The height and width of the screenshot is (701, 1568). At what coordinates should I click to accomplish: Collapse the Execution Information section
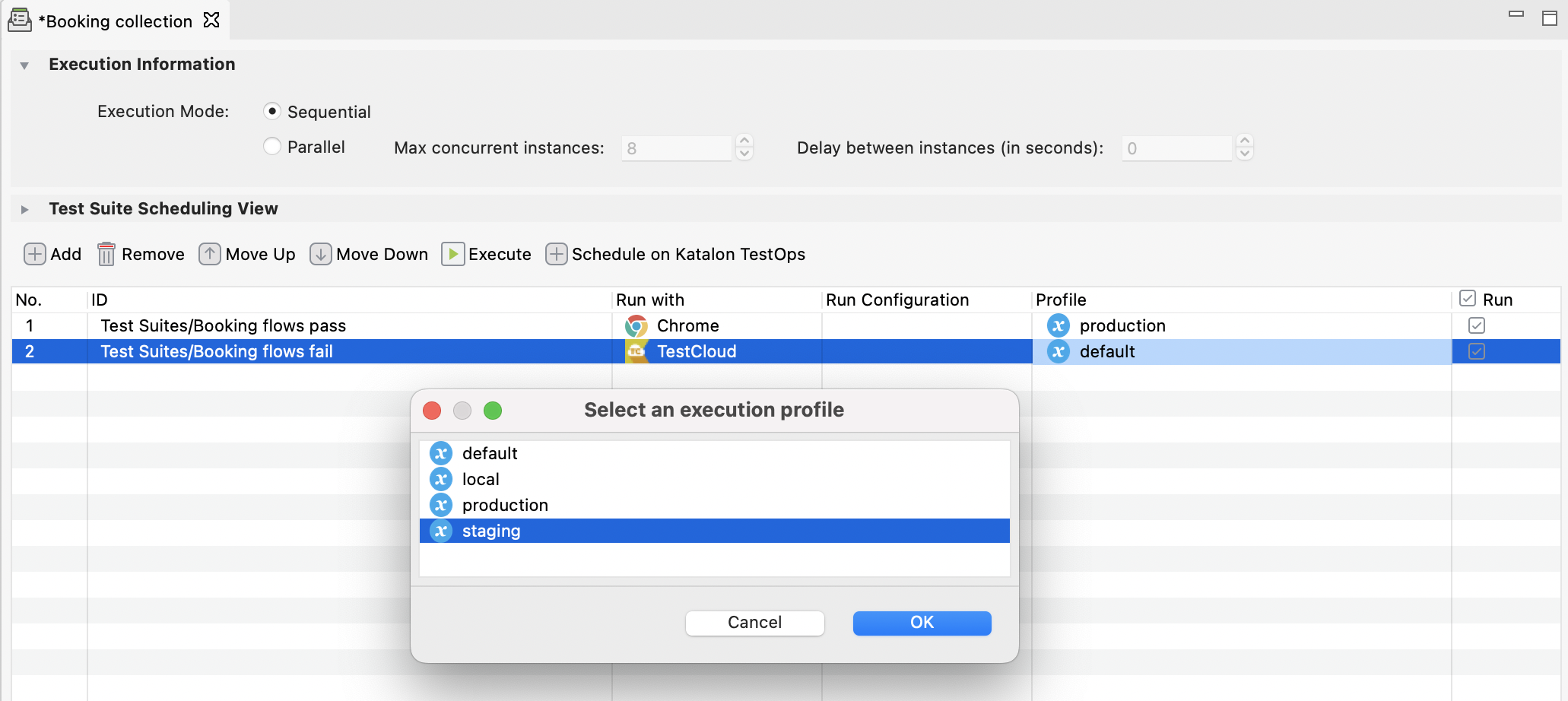pyautogui.click(x=24, y=65)
